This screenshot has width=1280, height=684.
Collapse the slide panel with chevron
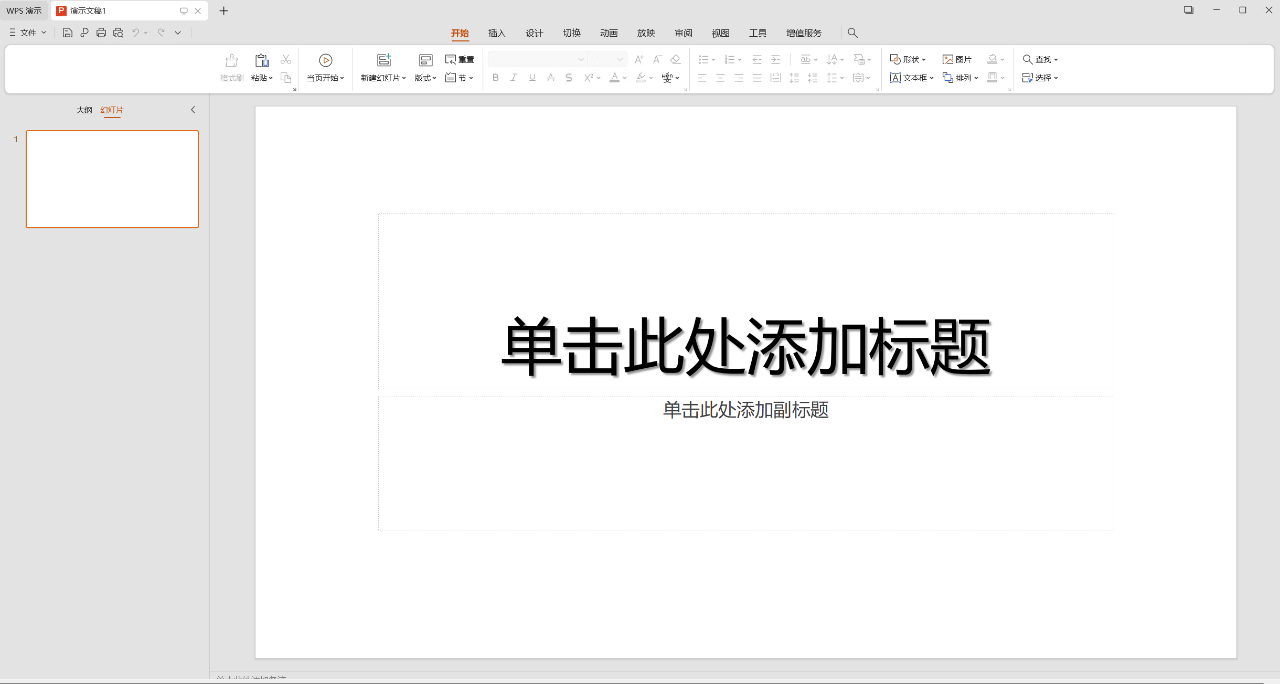193,110
